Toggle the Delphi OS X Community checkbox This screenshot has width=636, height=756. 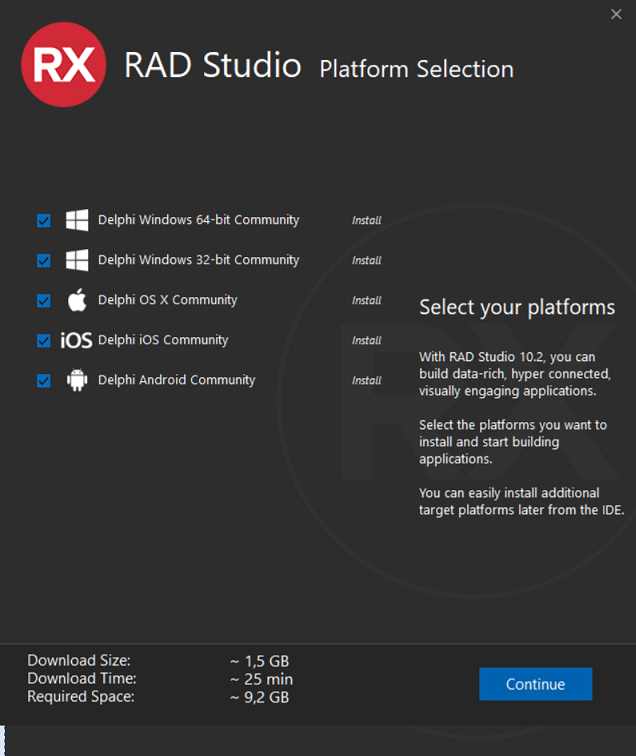pos(44,300)
